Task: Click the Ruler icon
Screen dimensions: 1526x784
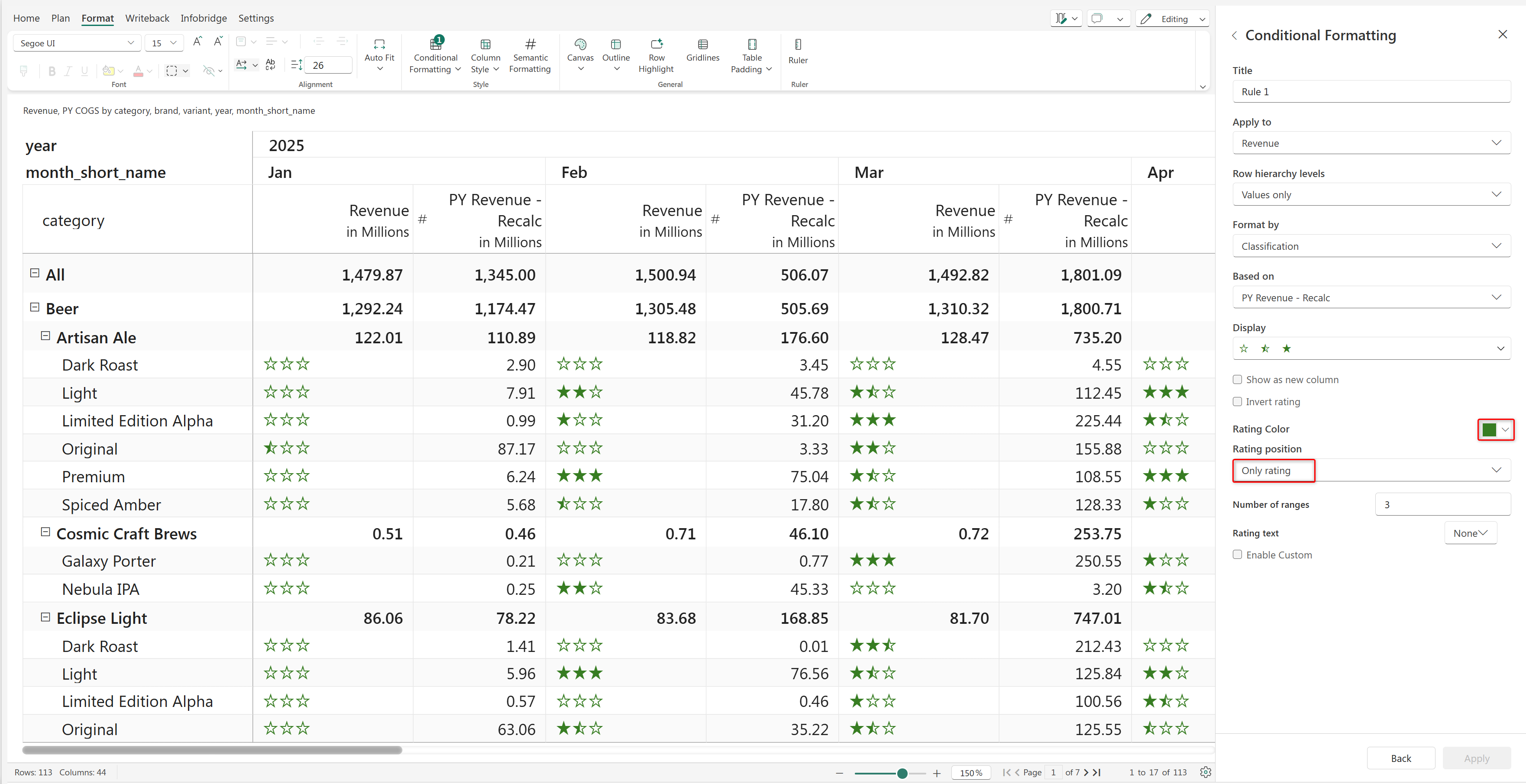Action: coord(798,45)
